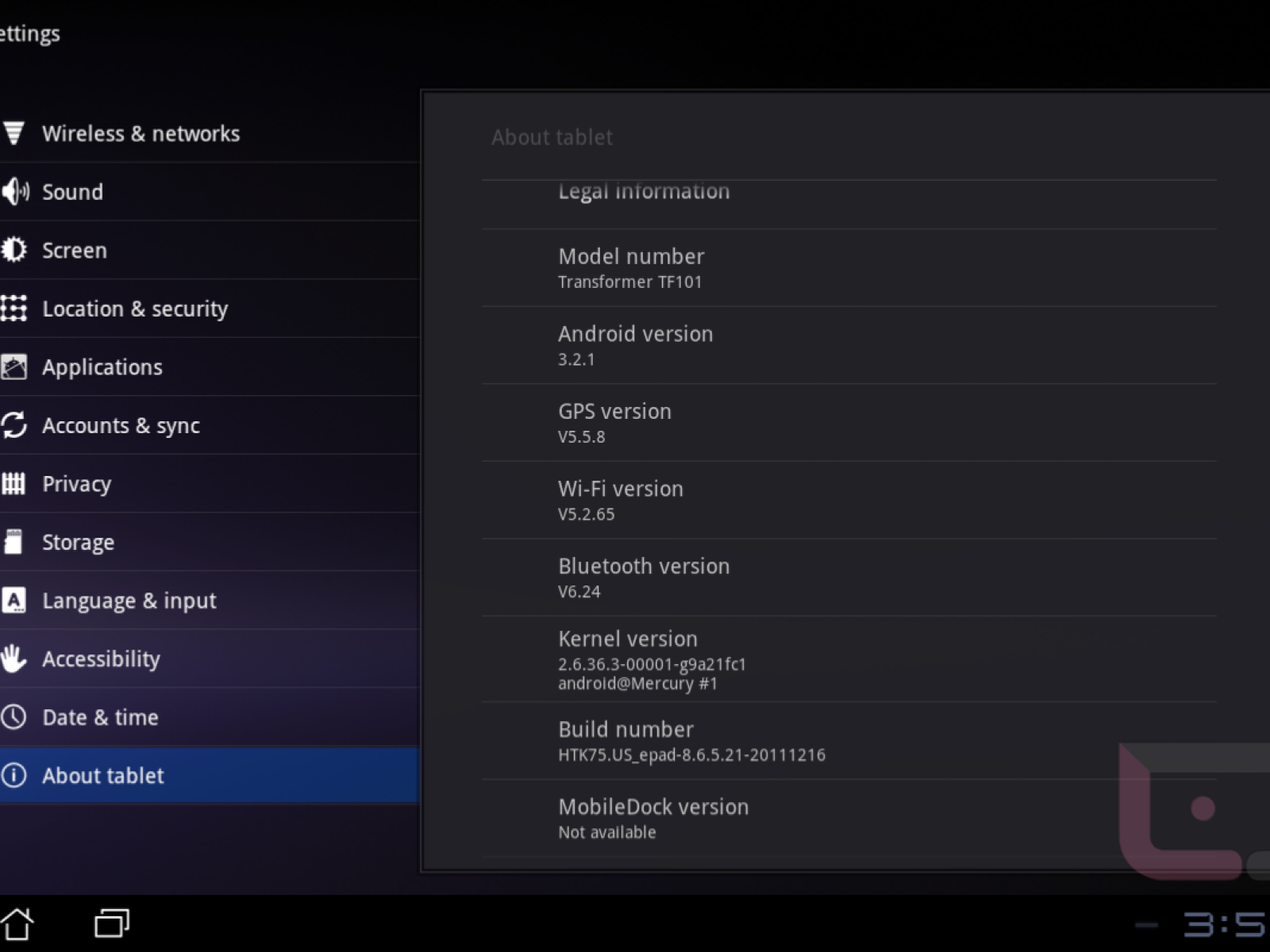Tap the Sound speaker icon
The image size is (1270, 952).
(x=14, y=192)
